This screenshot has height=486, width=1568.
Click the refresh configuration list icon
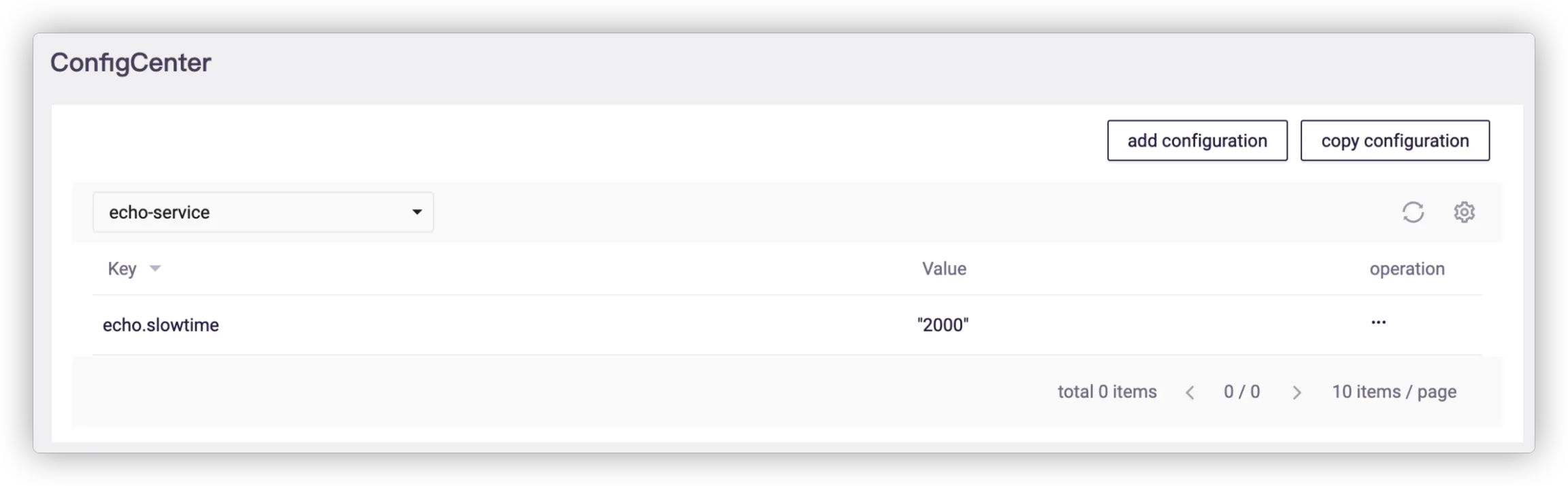[x=1413, y=212]
